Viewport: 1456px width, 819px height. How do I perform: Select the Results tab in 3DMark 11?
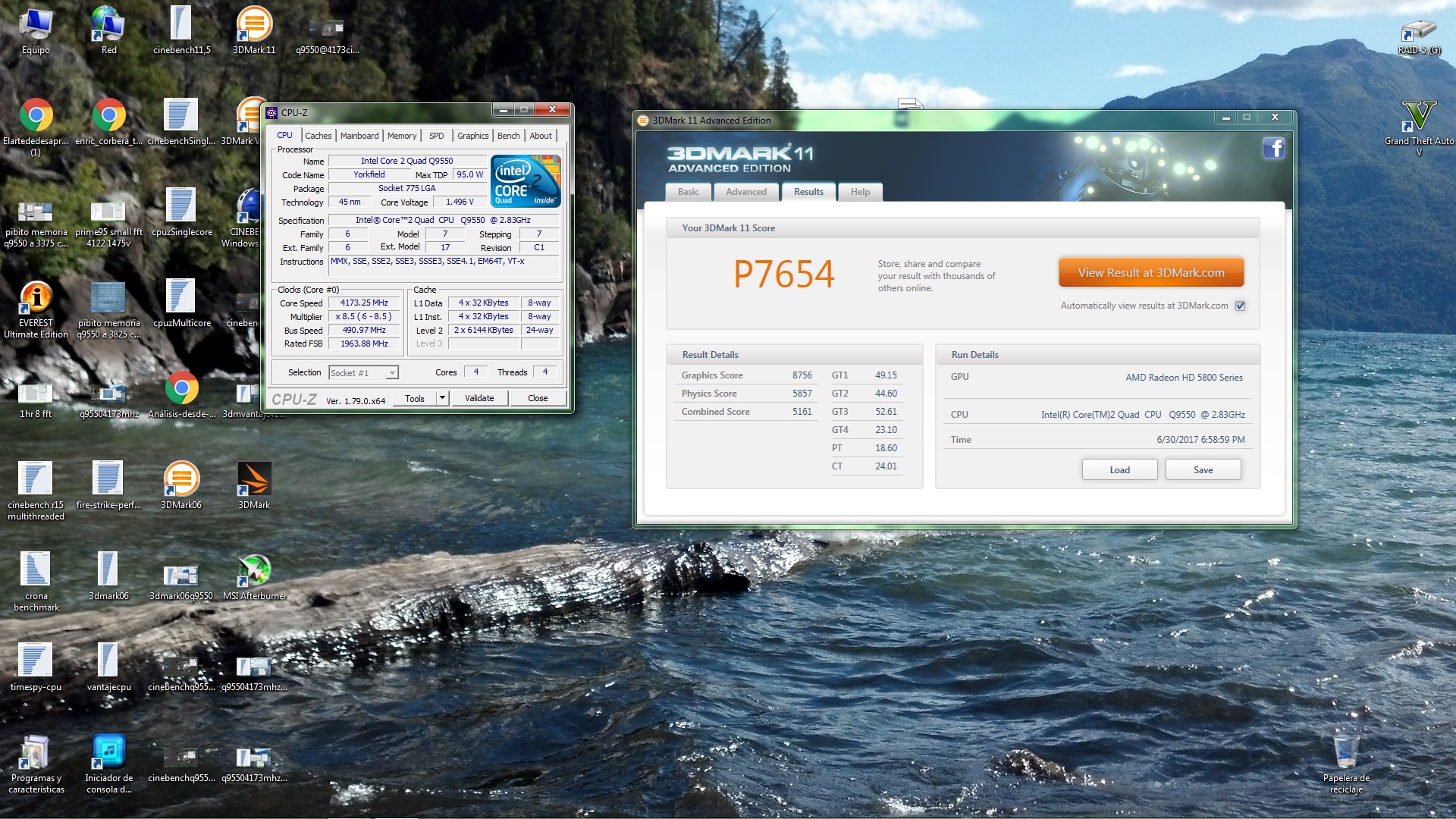click(808, 192)
